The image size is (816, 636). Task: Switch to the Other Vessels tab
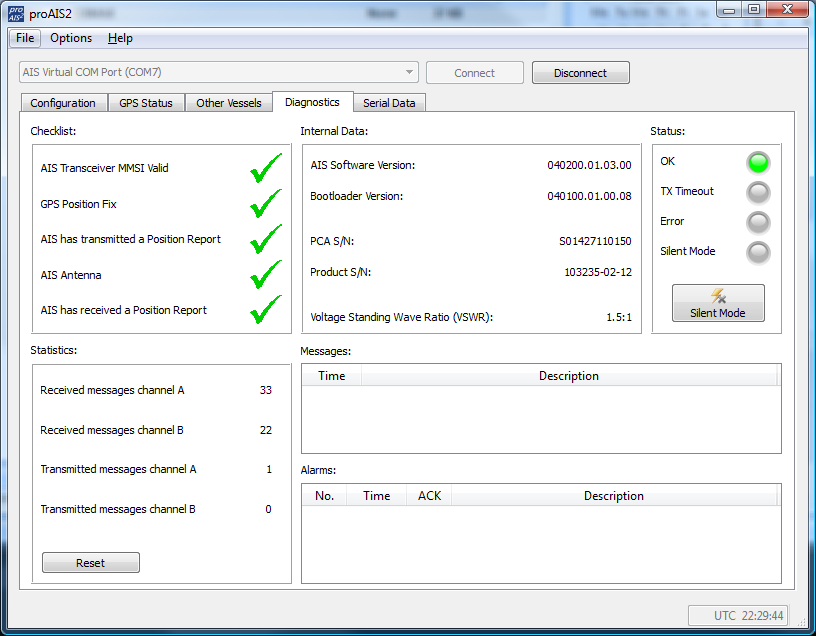228,103
